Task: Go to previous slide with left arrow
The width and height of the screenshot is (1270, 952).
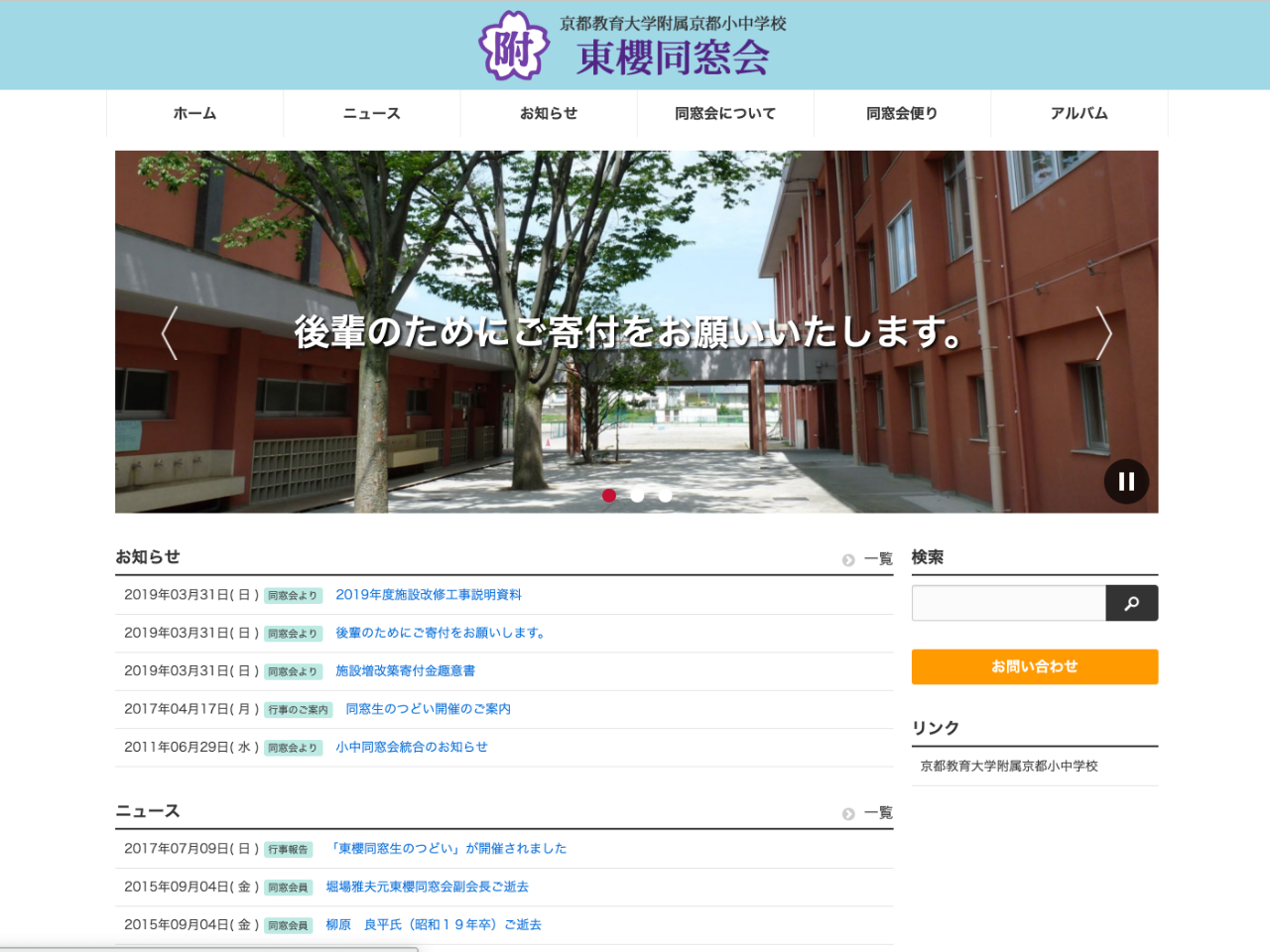Action: click(170, 332)
